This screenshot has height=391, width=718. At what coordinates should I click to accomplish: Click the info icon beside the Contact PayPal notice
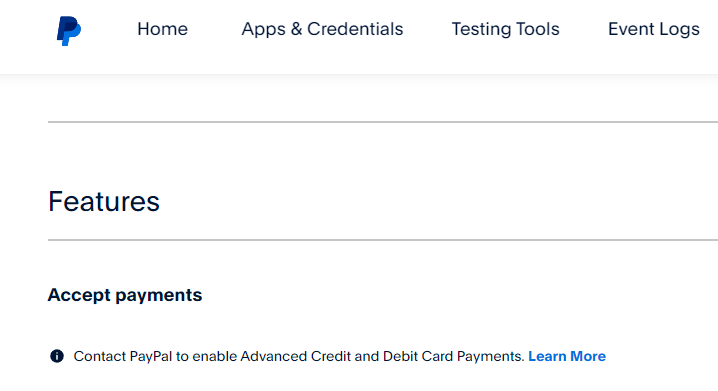[x=57, y=356]
